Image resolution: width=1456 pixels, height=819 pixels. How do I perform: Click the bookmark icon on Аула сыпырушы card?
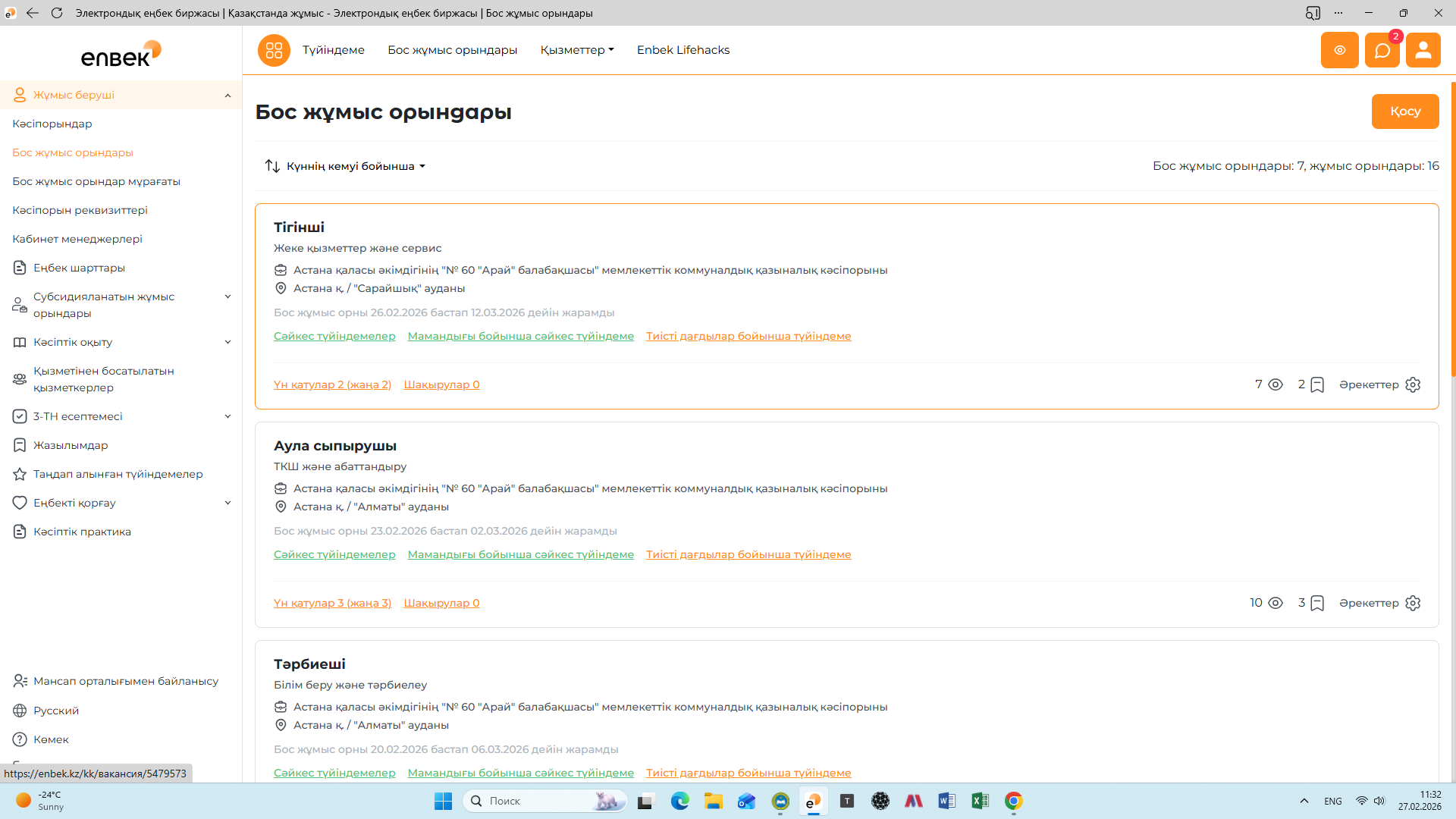point(1317,603)
